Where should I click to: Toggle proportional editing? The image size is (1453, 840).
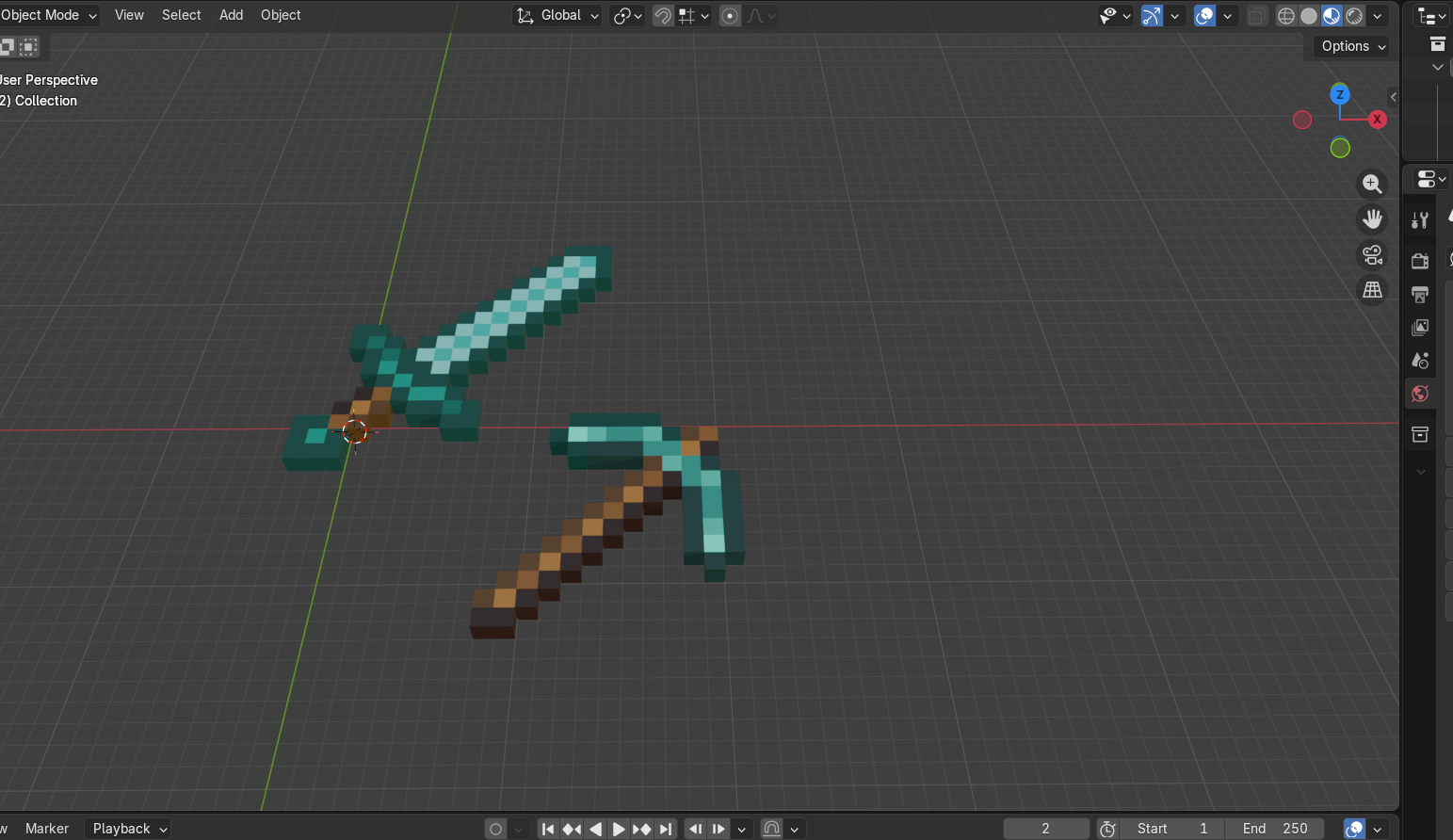point(730,15)
